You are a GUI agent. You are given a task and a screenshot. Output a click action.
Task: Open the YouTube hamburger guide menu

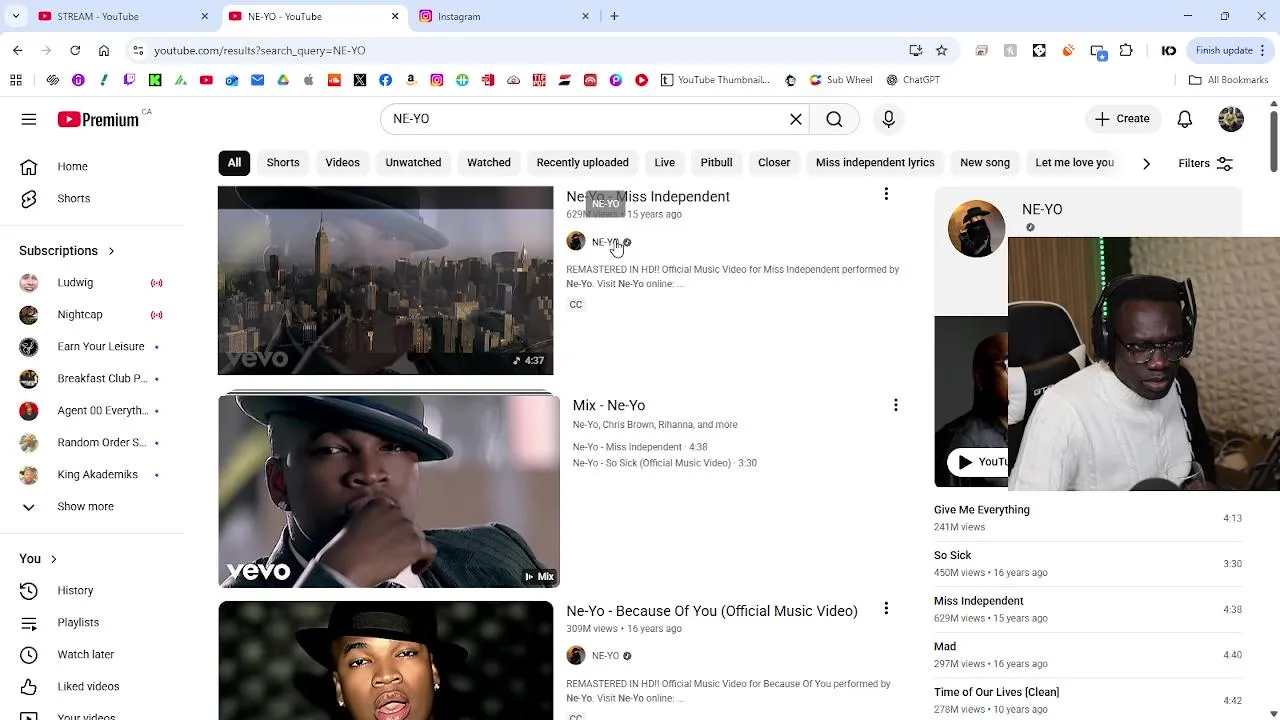29,119
